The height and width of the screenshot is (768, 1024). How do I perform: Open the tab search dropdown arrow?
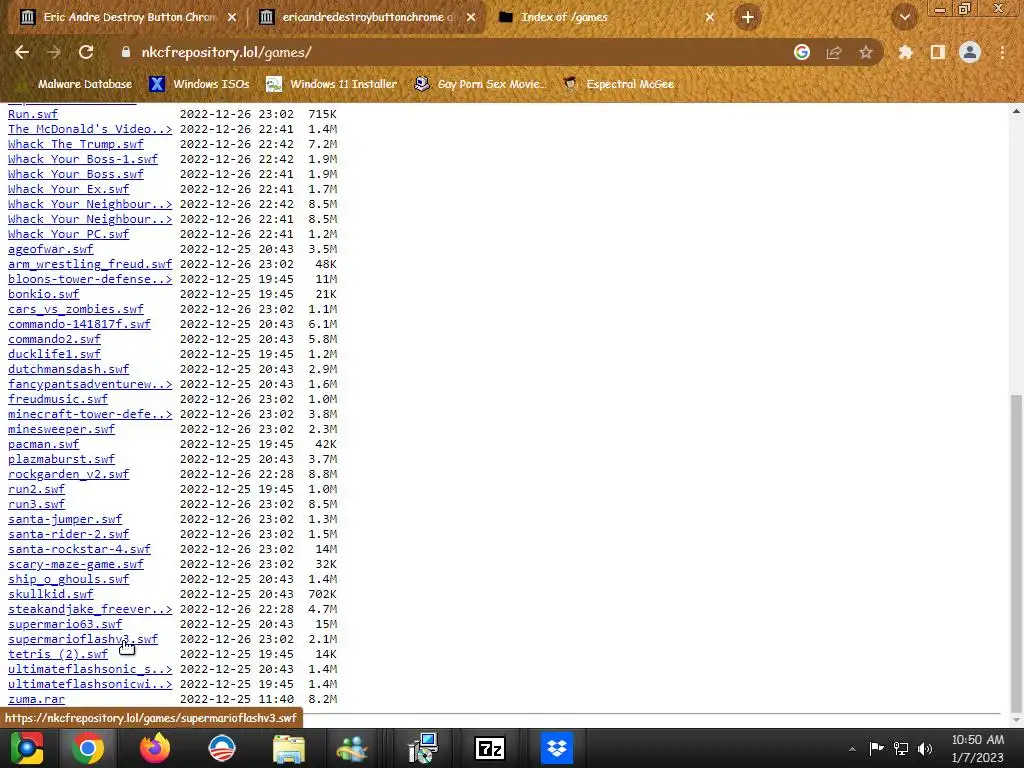pyautogui.click(x=904, y=18)
